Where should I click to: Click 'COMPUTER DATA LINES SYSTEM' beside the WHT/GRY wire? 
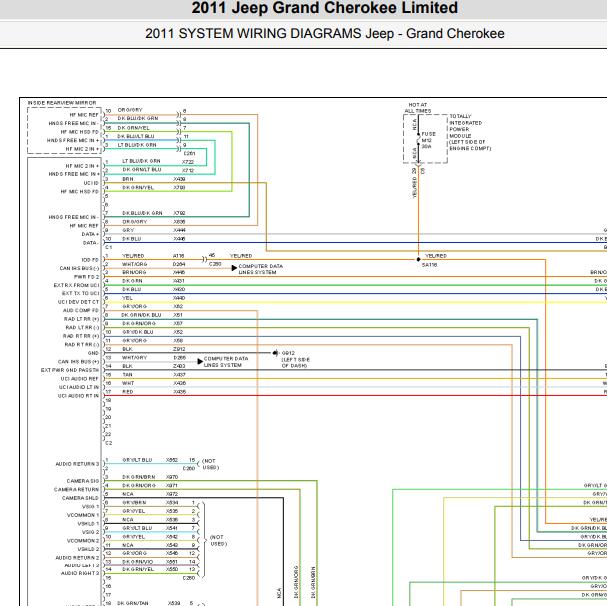pyautogui.click(x=226, y=362)
